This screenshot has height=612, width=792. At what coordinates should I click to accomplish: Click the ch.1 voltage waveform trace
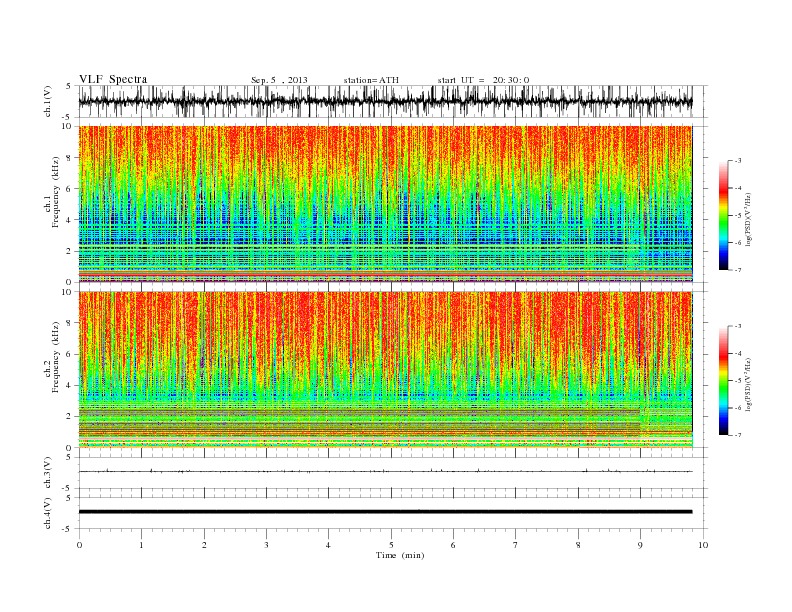pos(385,101)
